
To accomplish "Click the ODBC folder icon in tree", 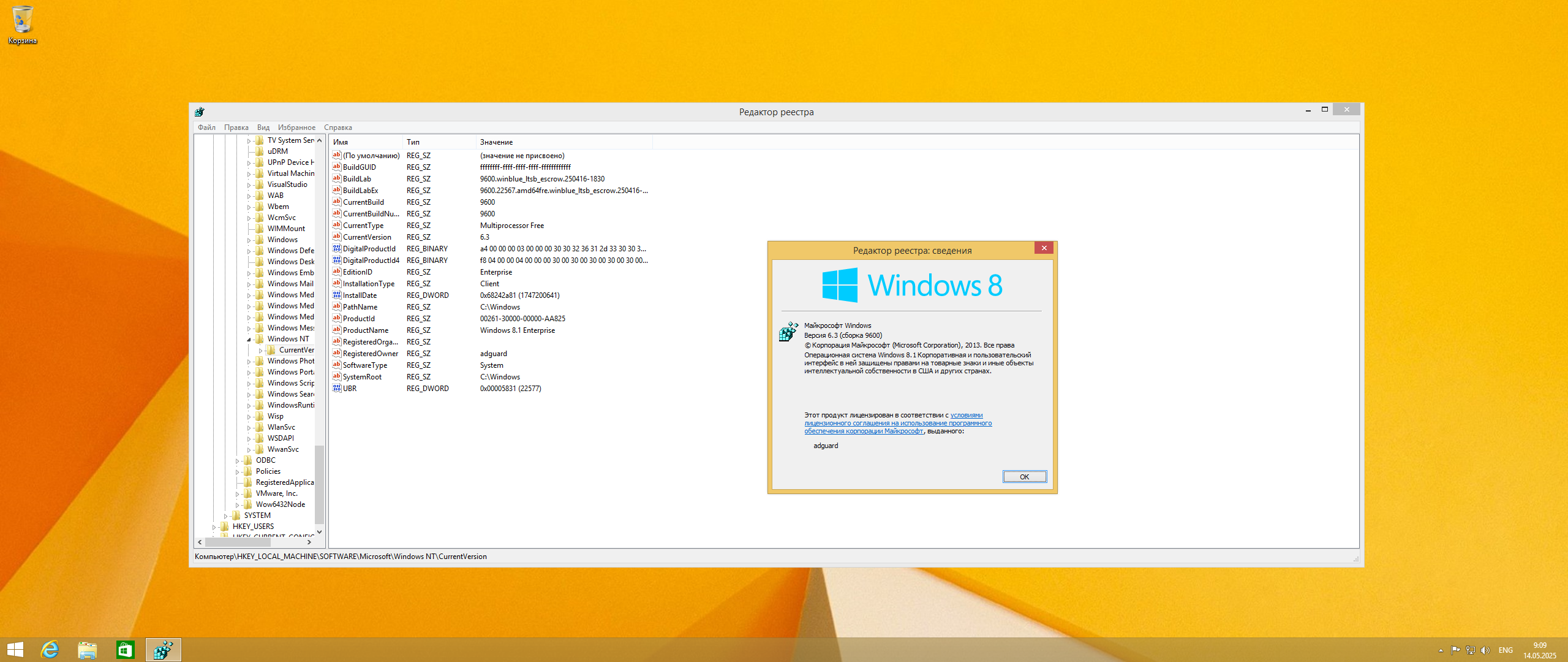I will pos(248,460).
